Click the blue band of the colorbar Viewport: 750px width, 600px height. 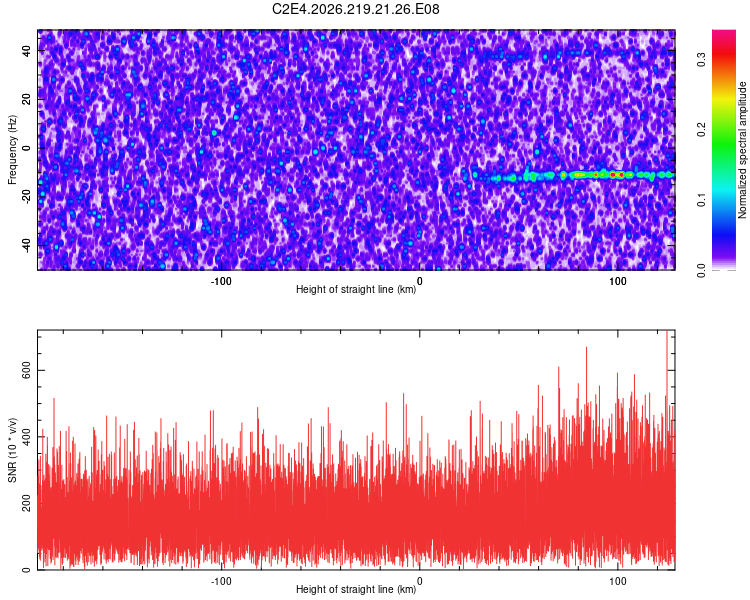724,230
